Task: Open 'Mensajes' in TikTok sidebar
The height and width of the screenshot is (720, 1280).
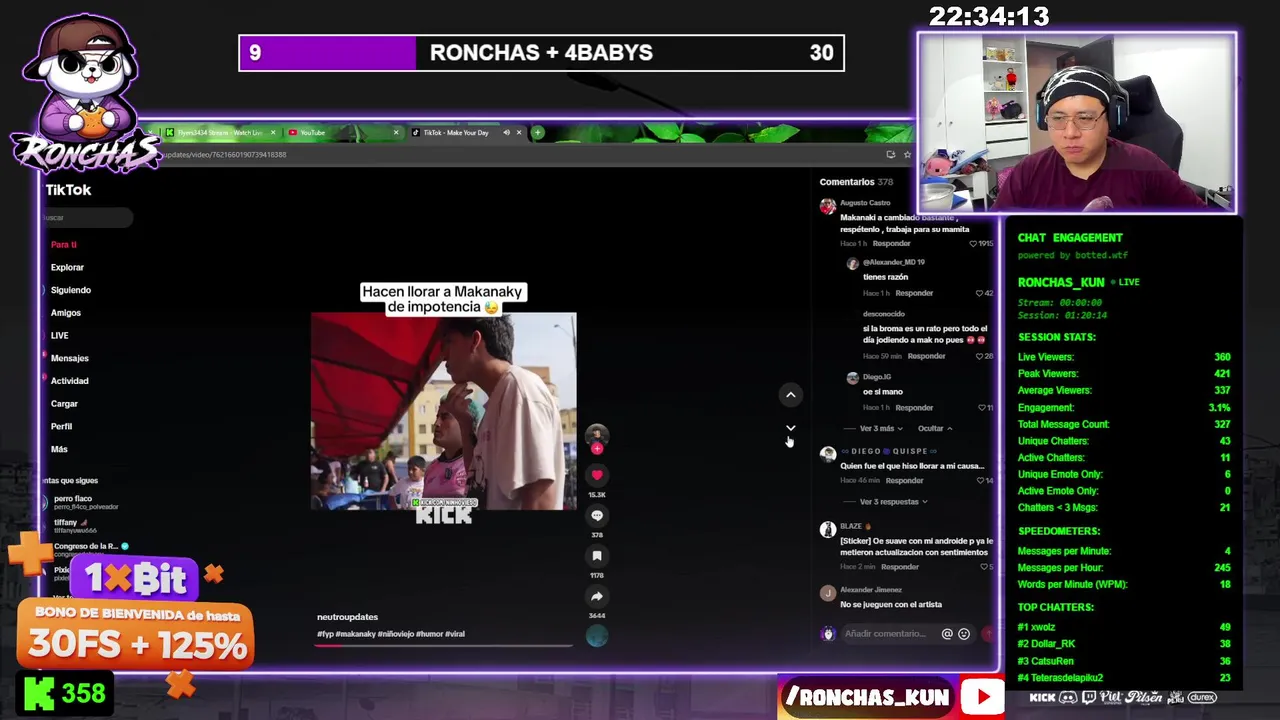Action: pyautogui.click(x=69, y=358)
